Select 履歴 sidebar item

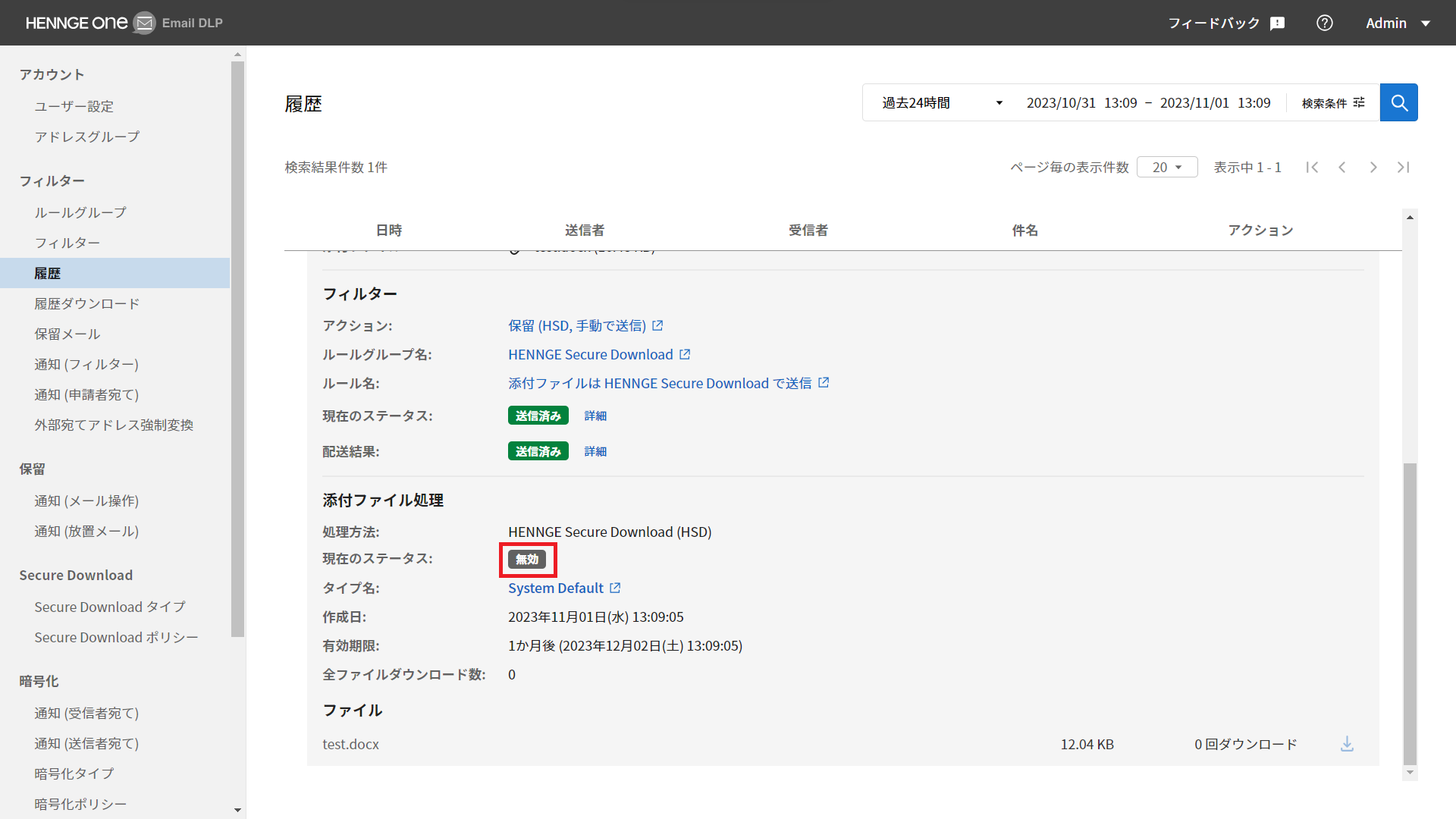[115, 273]
